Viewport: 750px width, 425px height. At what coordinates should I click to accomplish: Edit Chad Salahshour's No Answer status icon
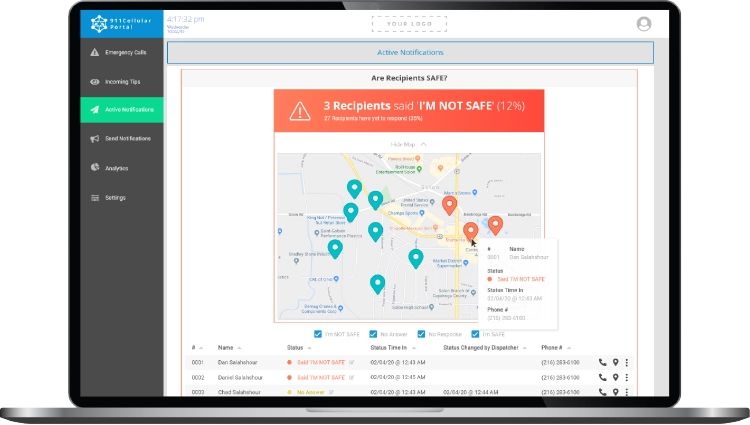coord(331,392)
